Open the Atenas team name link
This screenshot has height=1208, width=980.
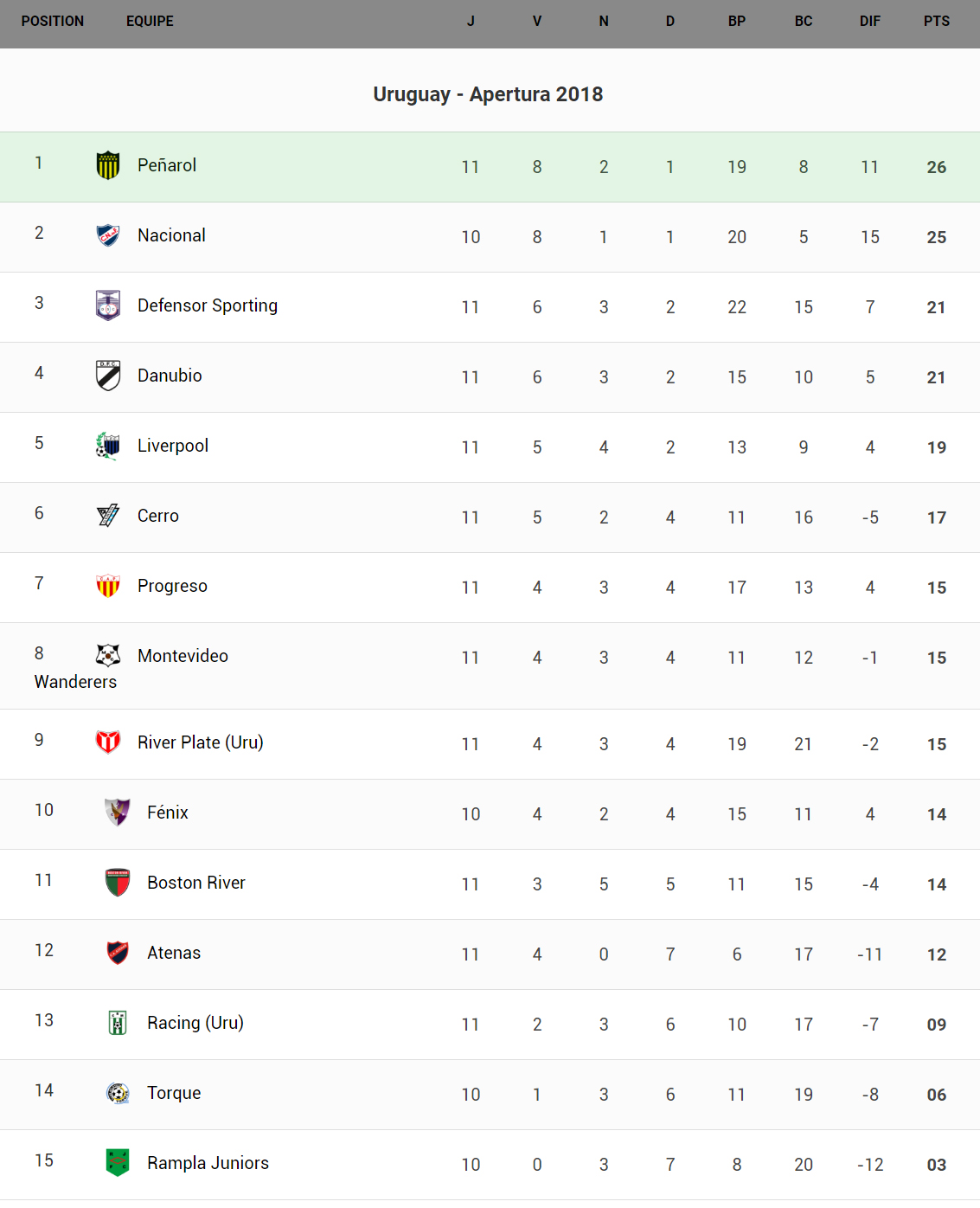point(174,953)
